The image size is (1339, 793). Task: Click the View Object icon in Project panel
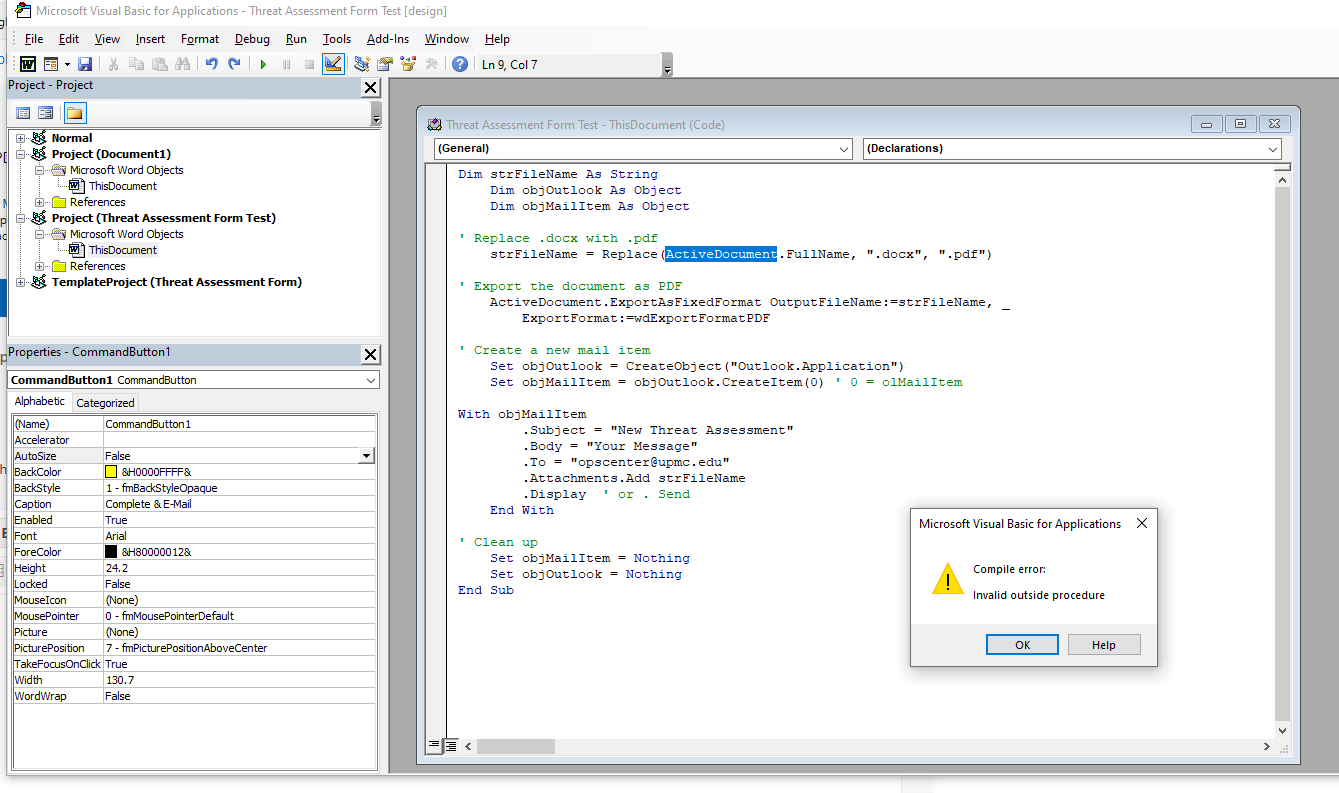coord(45,113)
